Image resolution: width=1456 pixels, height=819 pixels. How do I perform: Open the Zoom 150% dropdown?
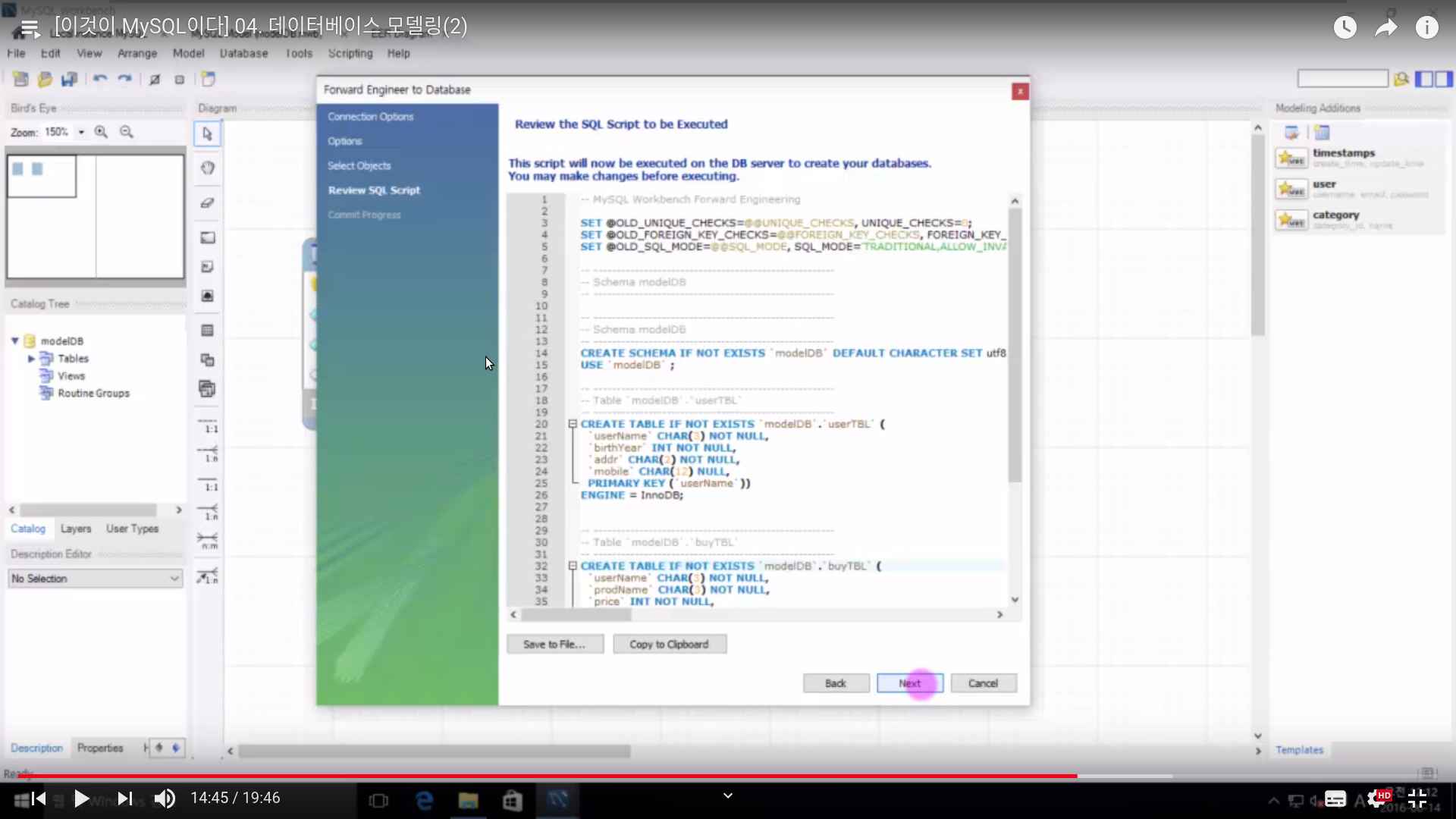[x=81, y=132]
